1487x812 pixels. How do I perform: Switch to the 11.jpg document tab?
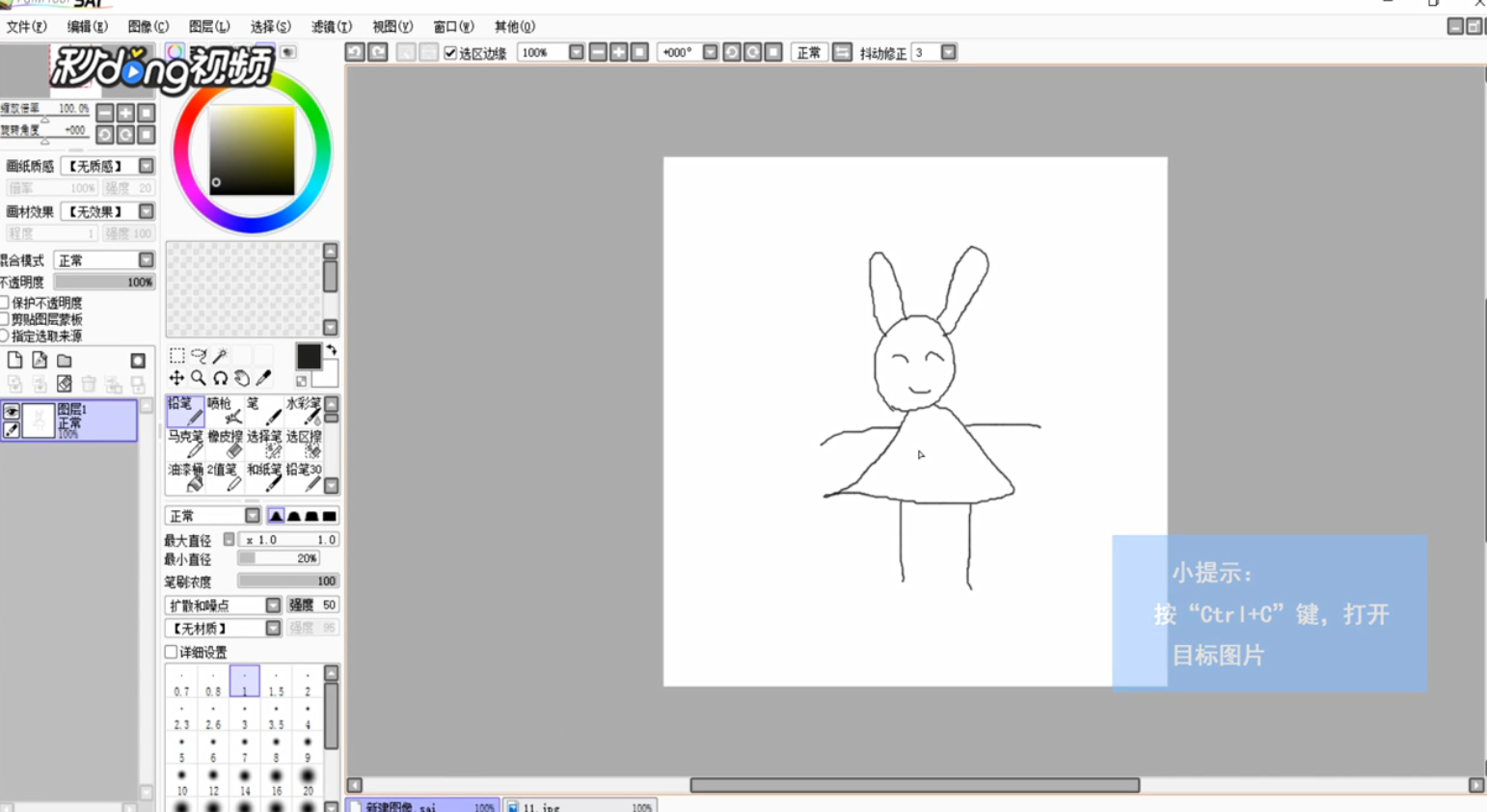[x=581, y=806]
